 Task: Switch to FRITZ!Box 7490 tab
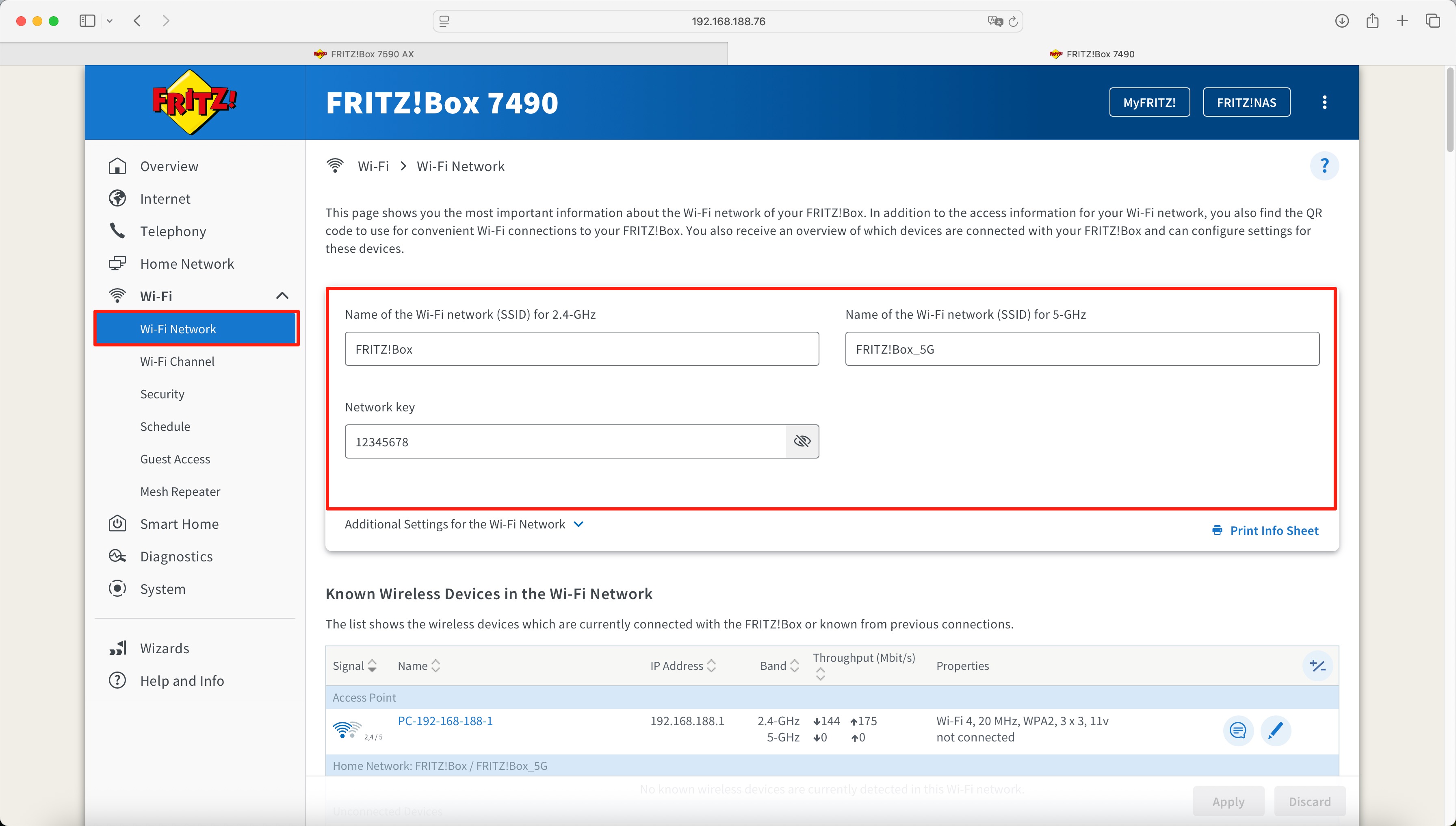(x=1092, y=54)
